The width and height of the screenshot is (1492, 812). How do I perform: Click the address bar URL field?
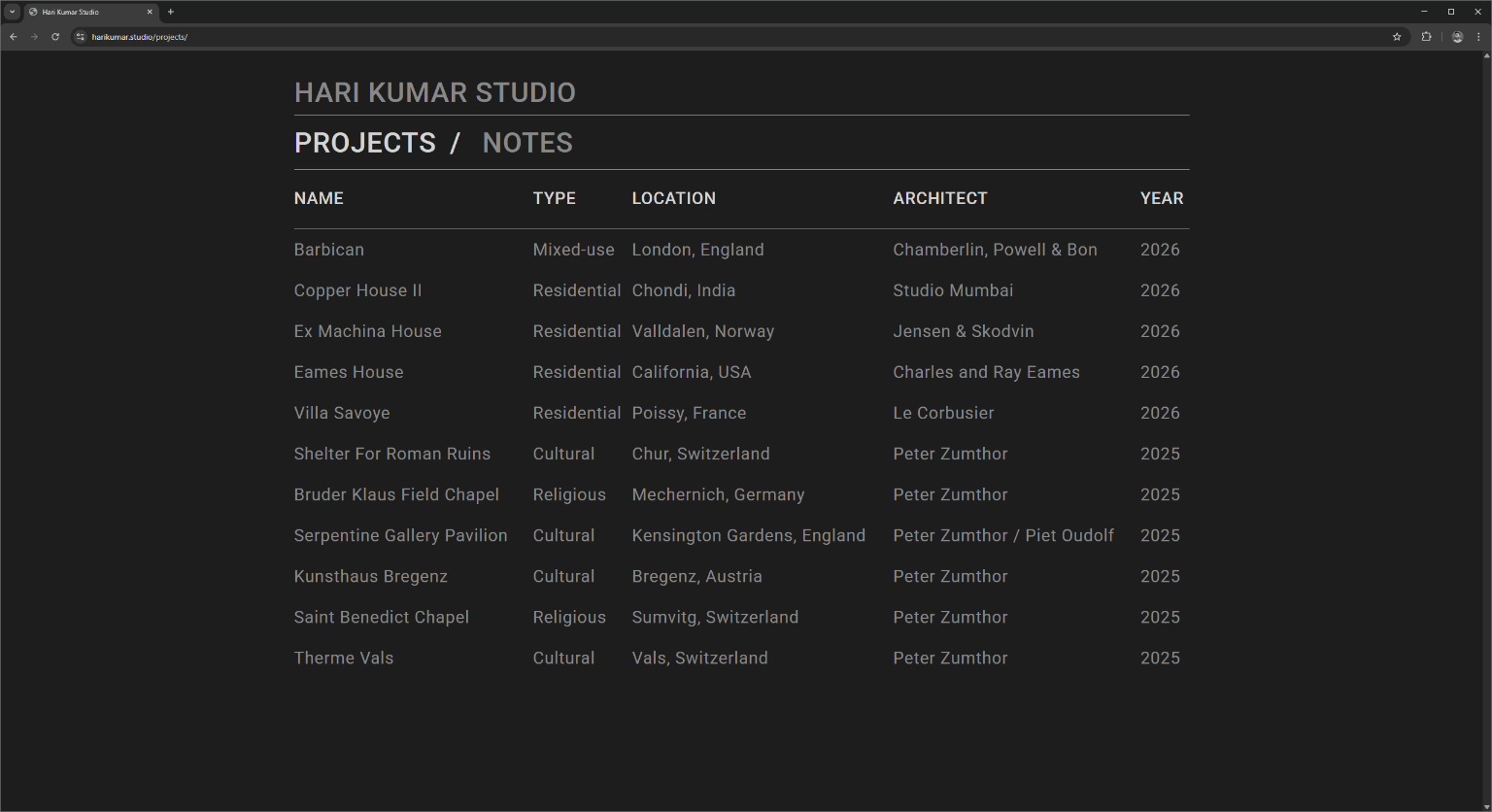(680, 37)
